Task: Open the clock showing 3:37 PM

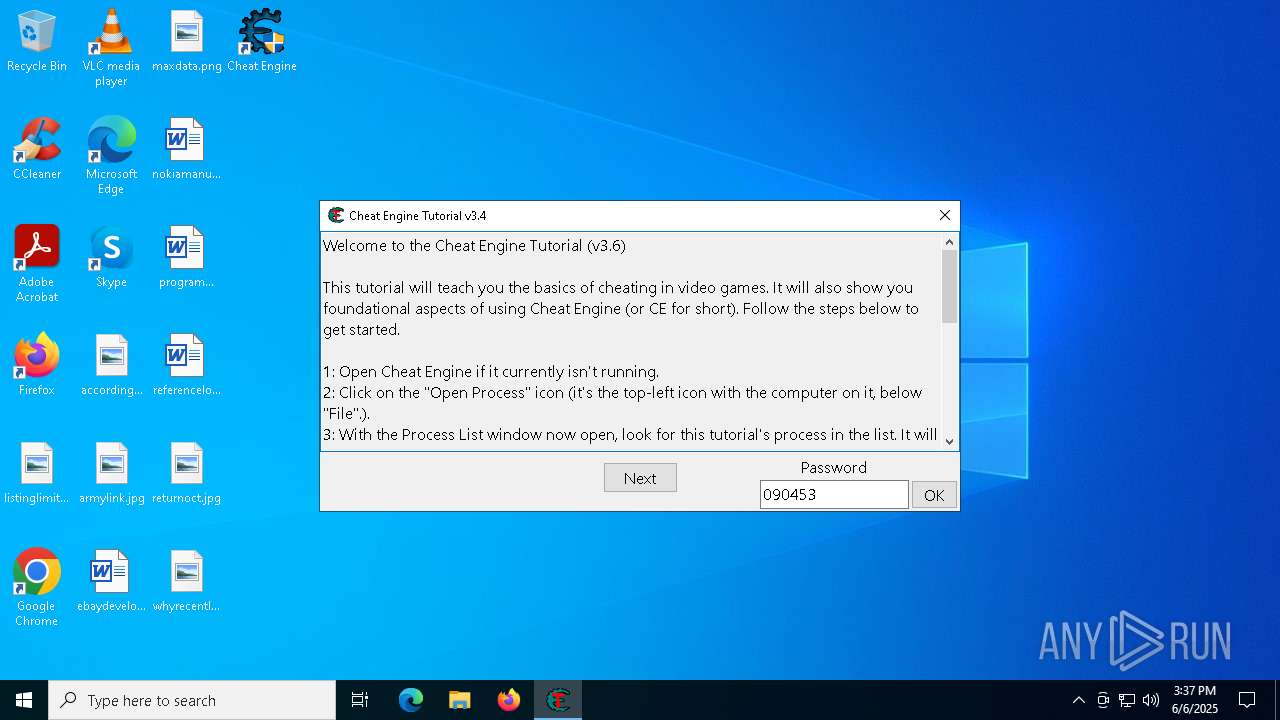Action: click(x=1195, y=700)
